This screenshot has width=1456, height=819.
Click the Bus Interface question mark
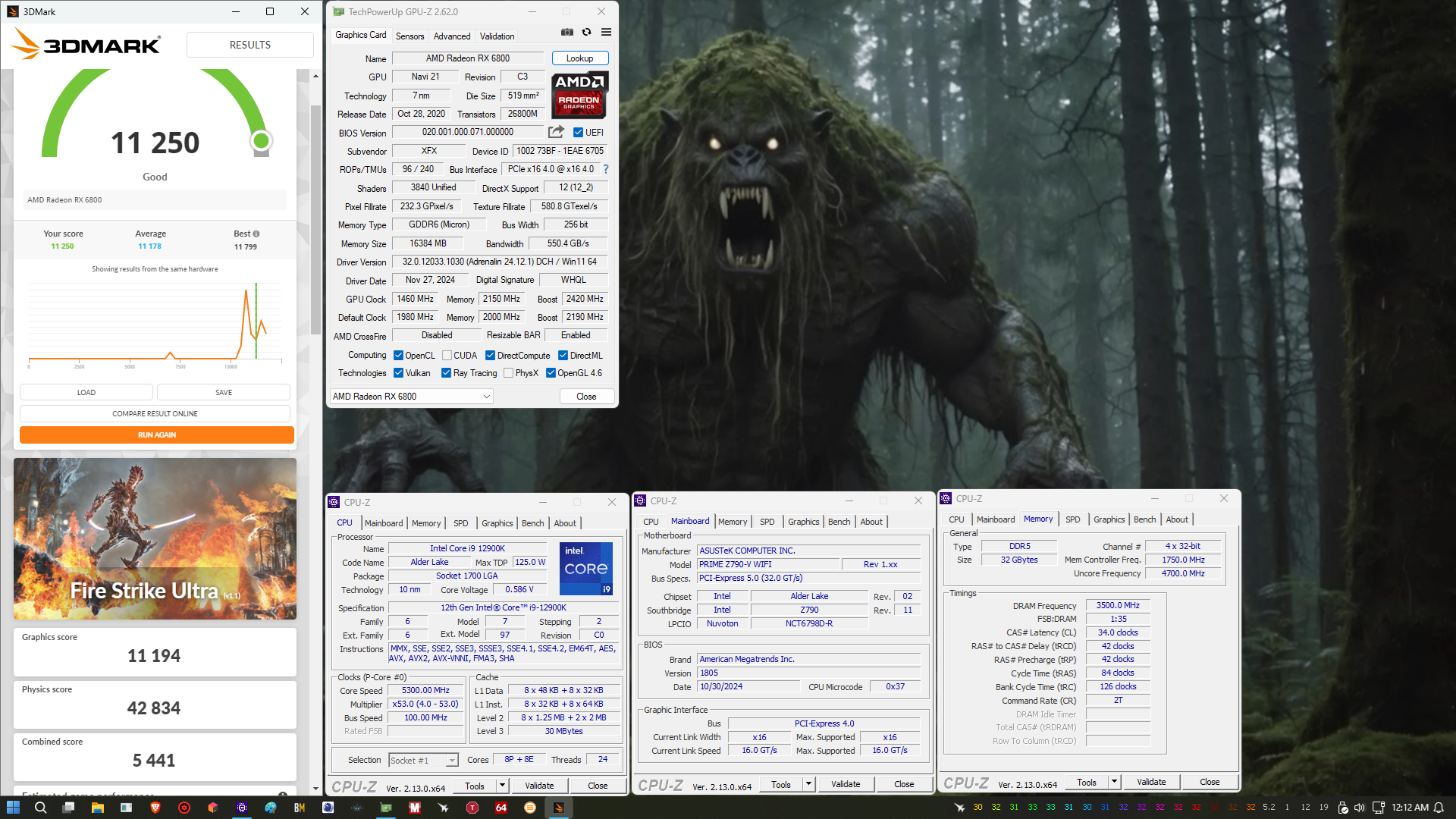(x=606, y=169)
